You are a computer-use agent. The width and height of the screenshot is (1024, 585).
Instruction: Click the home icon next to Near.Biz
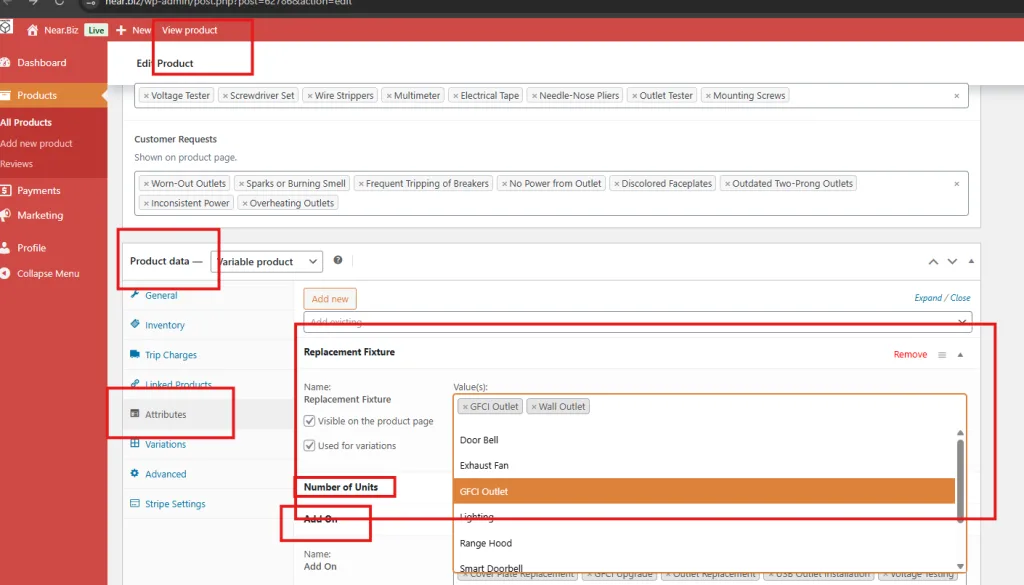[33, 30]
